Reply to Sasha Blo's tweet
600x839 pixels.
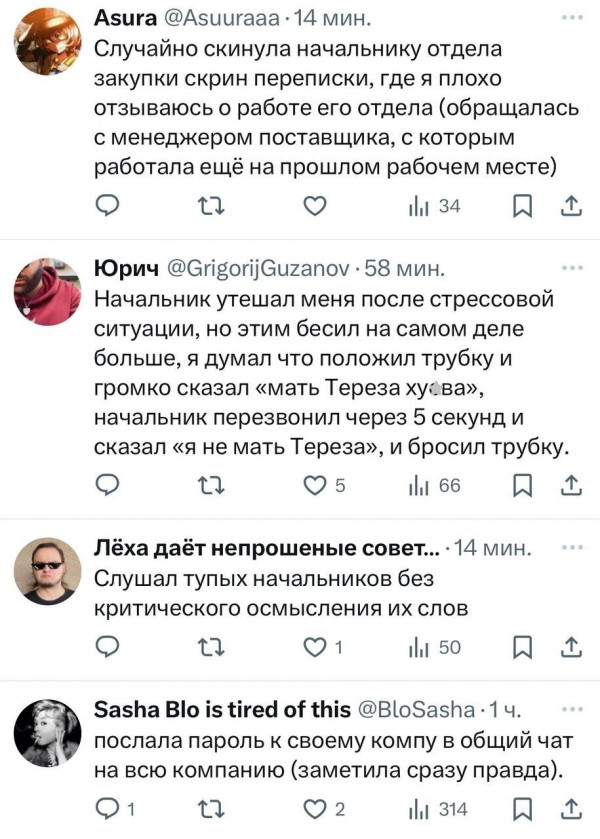point(107,809)
